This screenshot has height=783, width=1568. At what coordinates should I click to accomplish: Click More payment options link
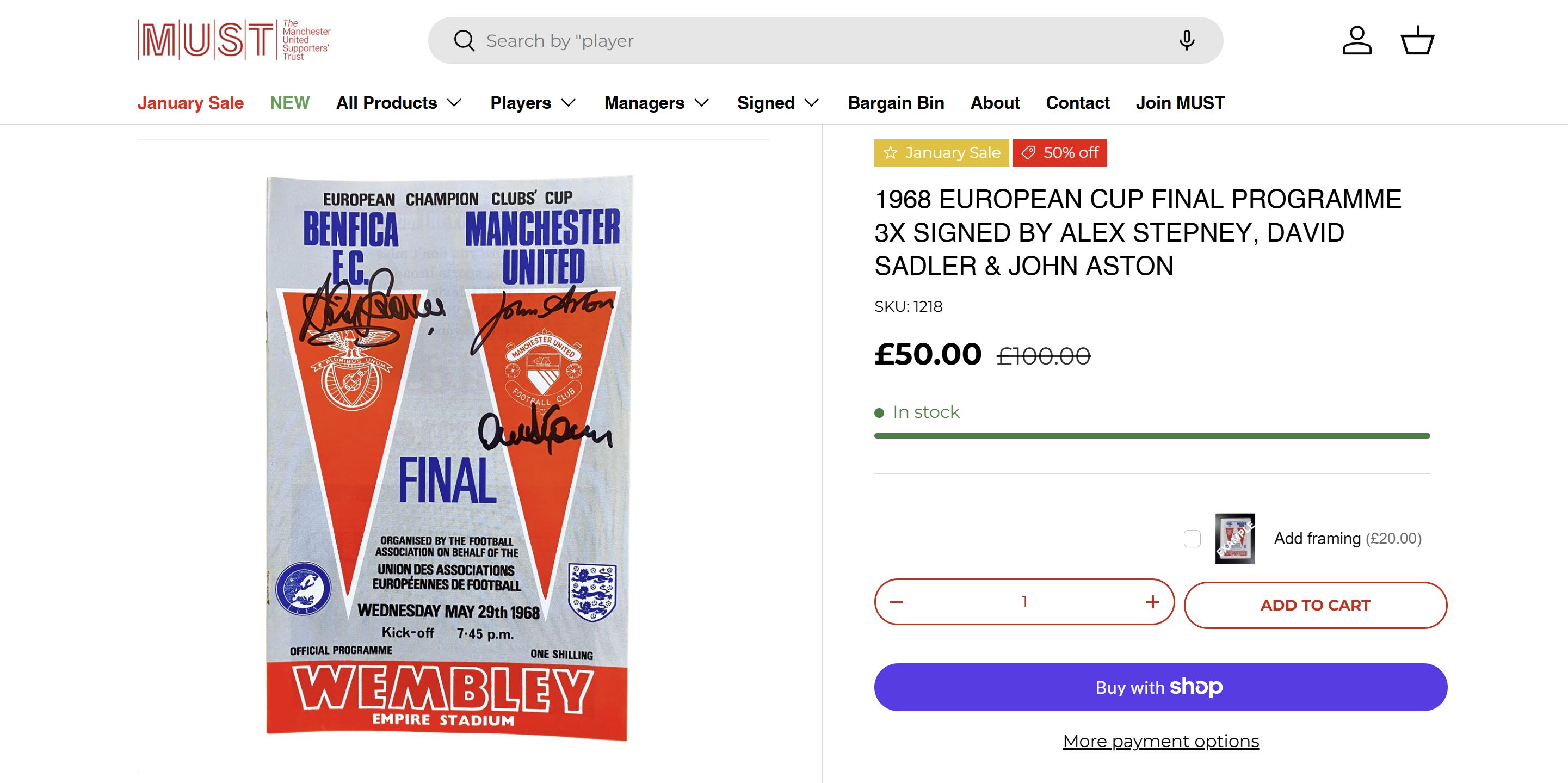point(1160,741)
